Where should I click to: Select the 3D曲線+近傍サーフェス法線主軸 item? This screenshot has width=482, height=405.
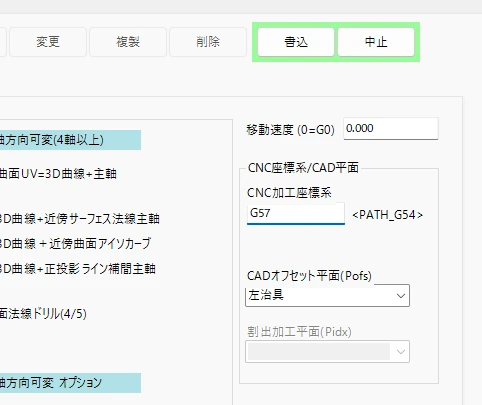pyautogui.click(x=79, y=219)
